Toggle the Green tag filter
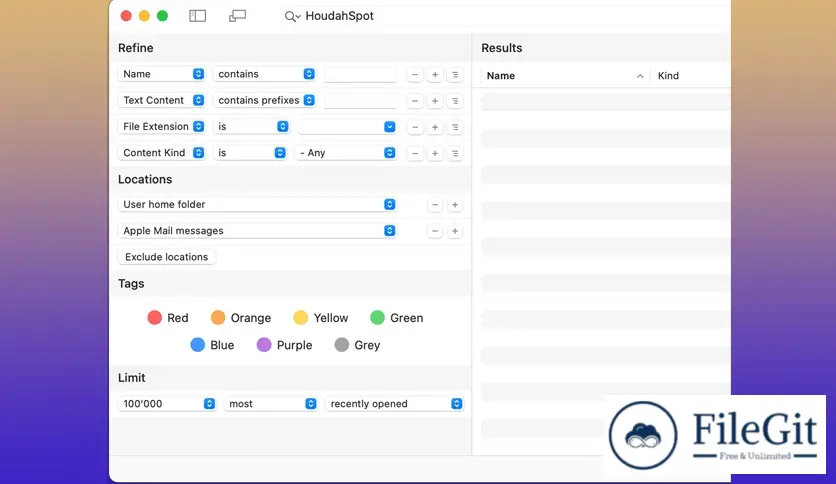The width and height of the screenshot is (836, 484). pyautogui.click(x=397, y=318)
